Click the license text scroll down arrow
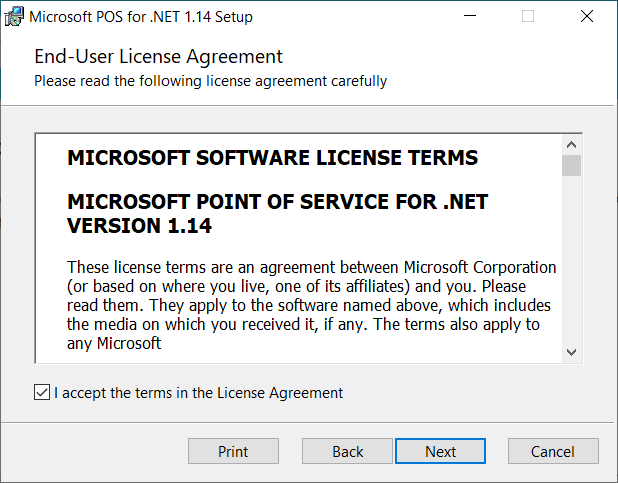The image size is (618, 483). pyautogui.click(x=571, y=351)
